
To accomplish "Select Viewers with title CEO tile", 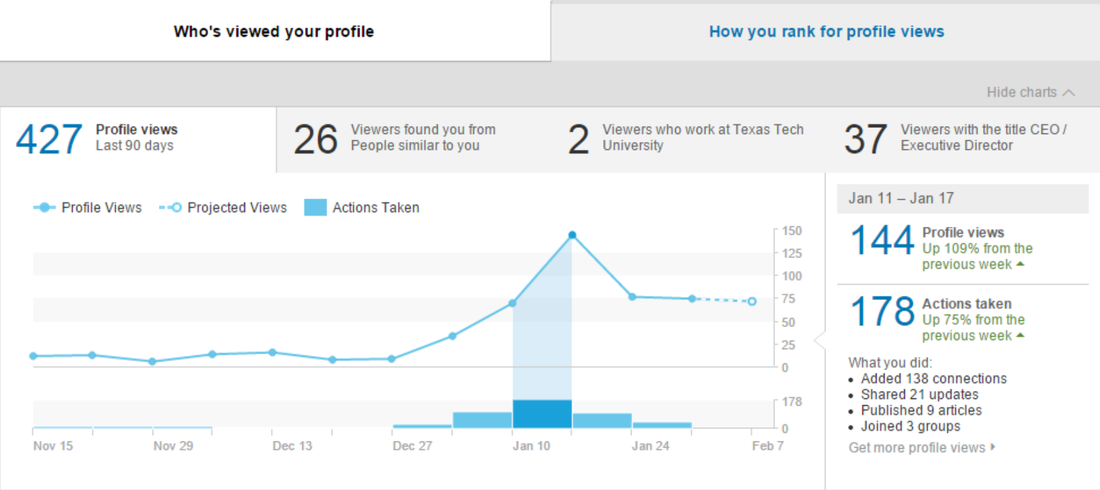I will [962, 139].
